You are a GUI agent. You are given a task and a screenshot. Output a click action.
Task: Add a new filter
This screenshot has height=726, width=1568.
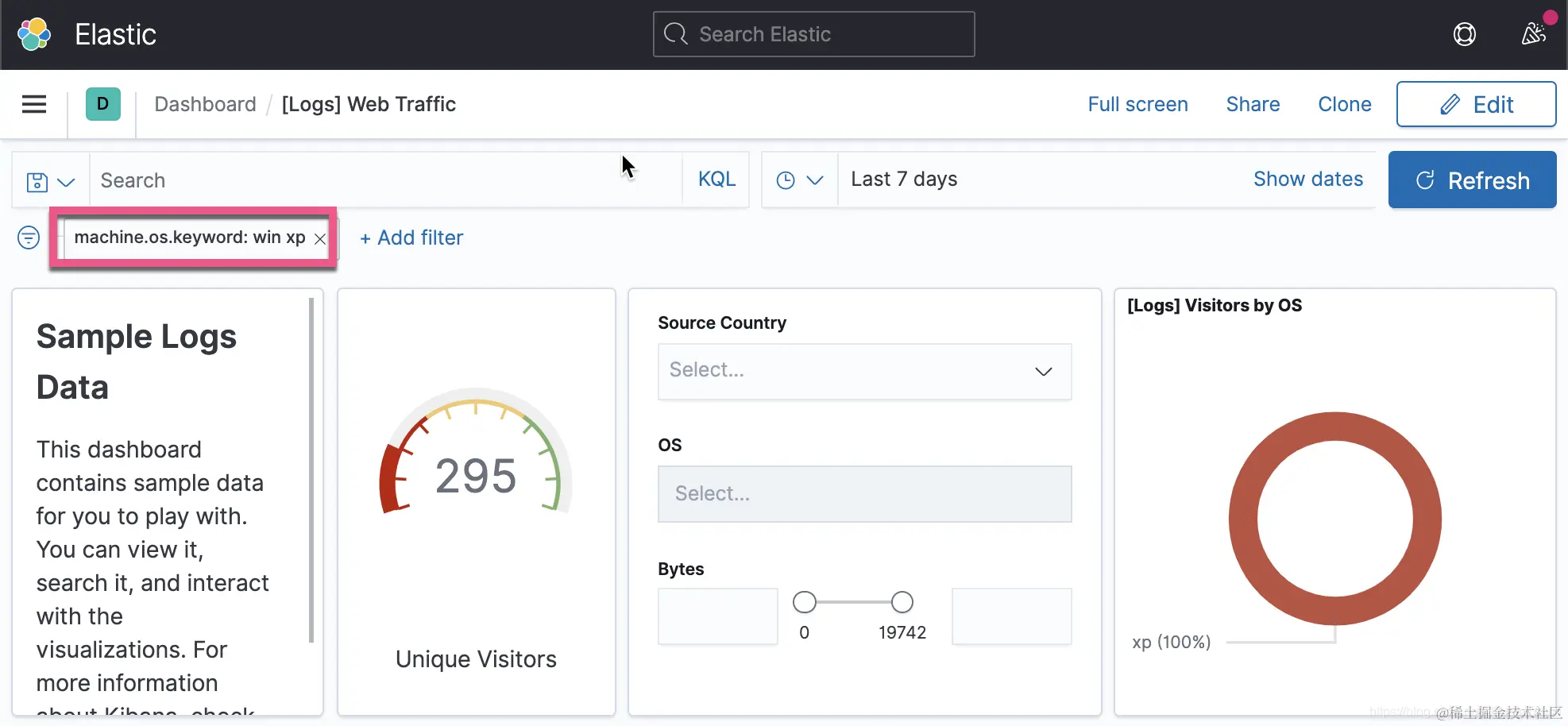(411, 237)
